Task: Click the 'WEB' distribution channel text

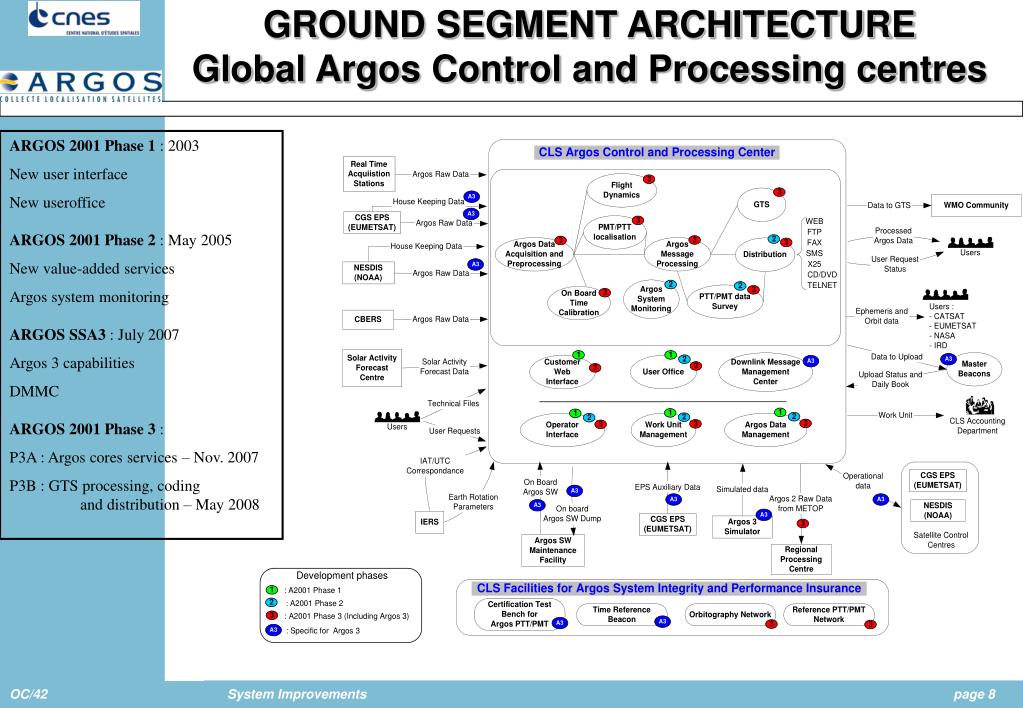Action: click(x=814, y=221)
